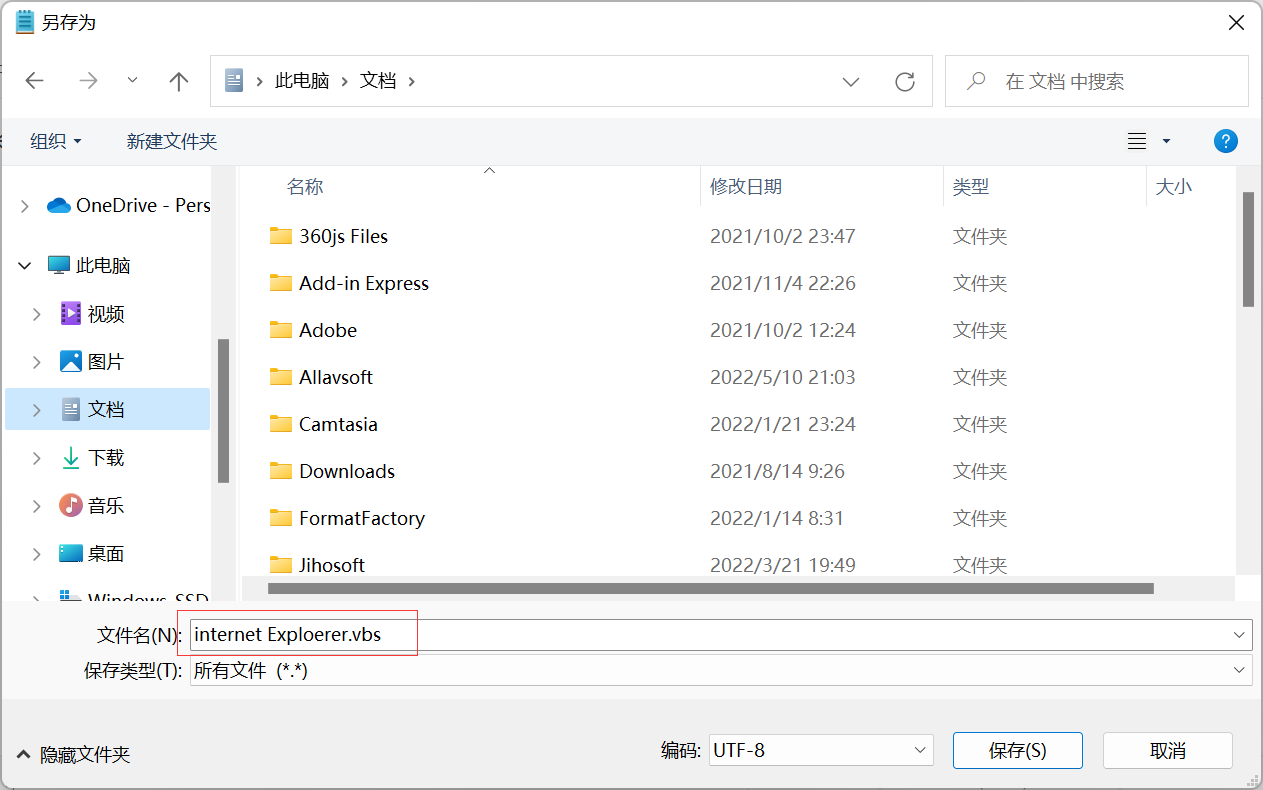The image size is (1263, 790).
Task: Click the 保存(S) button
Action: coord(1017,750)
